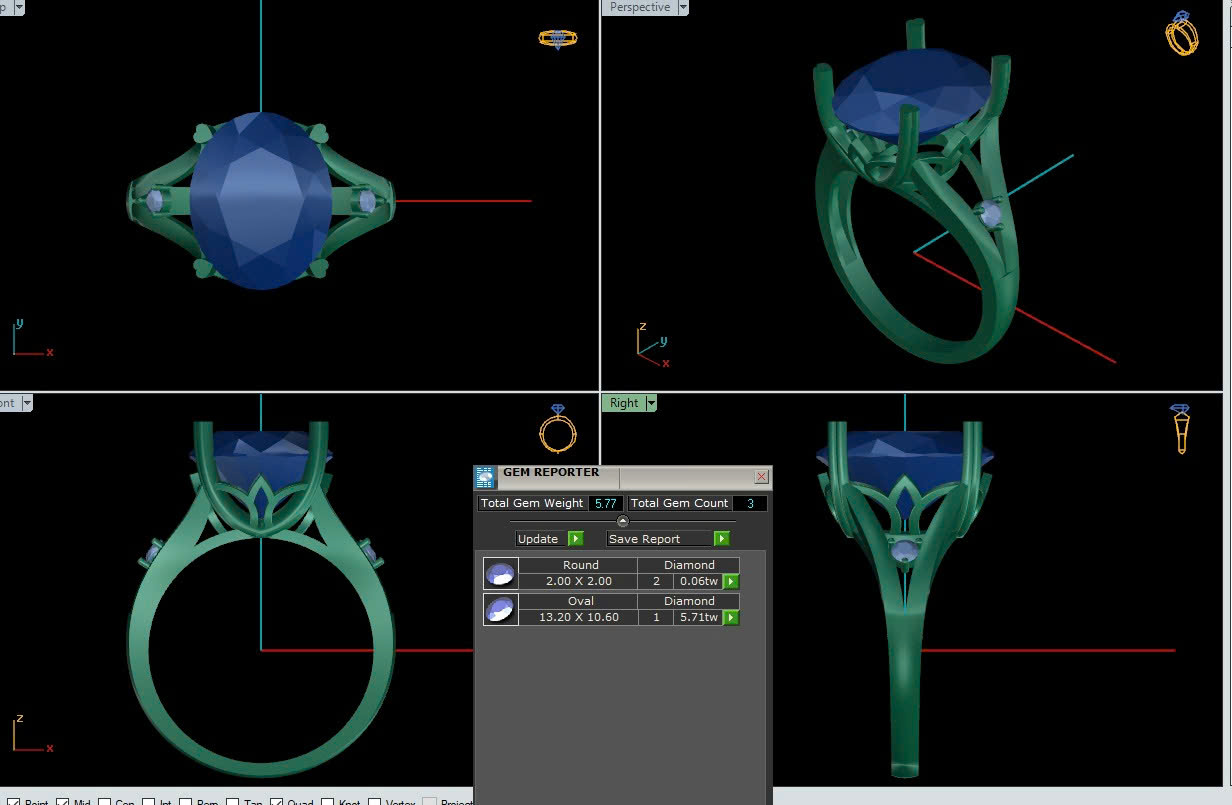Open the Right viewport dropdown arrow
Image resolution: width=1232 pixels, height=805 pixels.
tap(651, 403)
